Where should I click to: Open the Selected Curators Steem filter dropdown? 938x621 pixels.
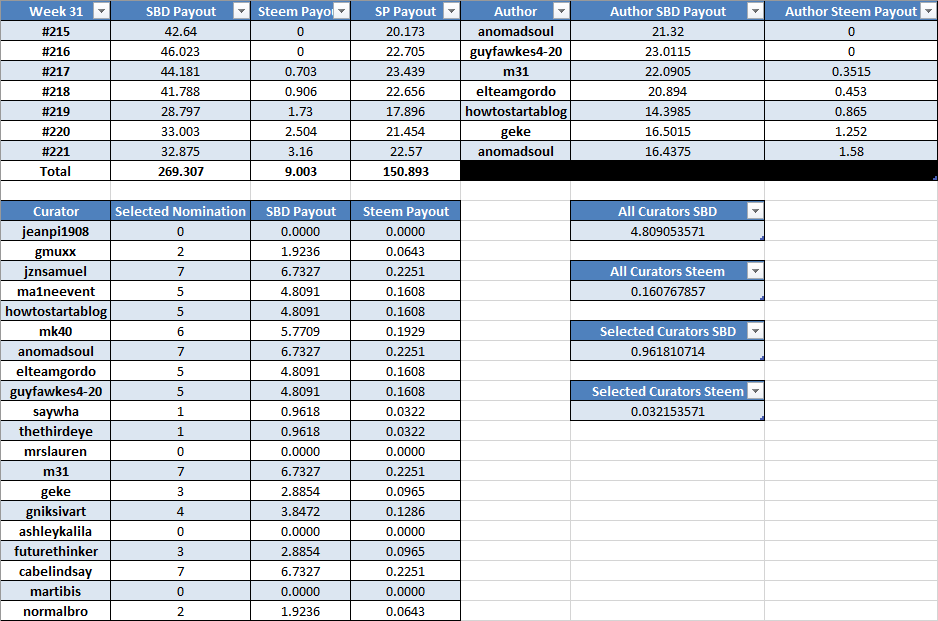(756, 391)
